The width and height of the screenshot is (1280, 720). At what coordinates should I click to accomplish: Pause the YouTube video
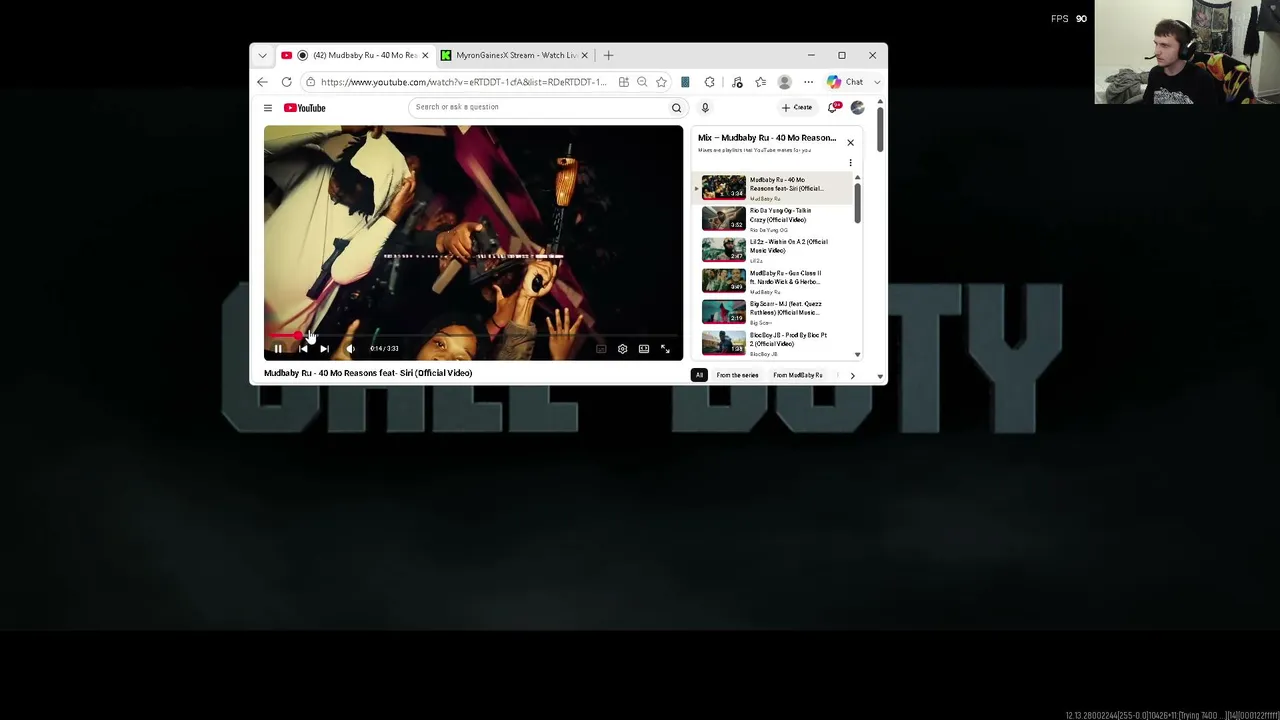click(x=278, y=349)
